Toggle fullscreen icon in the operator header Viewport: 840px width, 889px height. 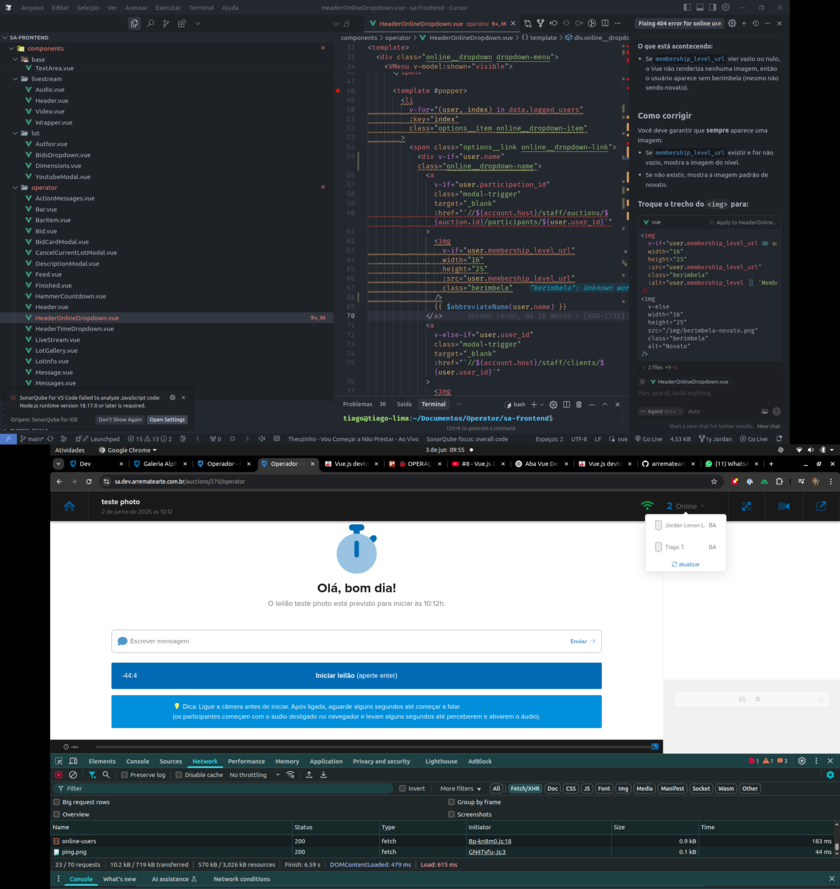[x=746, y=506]
